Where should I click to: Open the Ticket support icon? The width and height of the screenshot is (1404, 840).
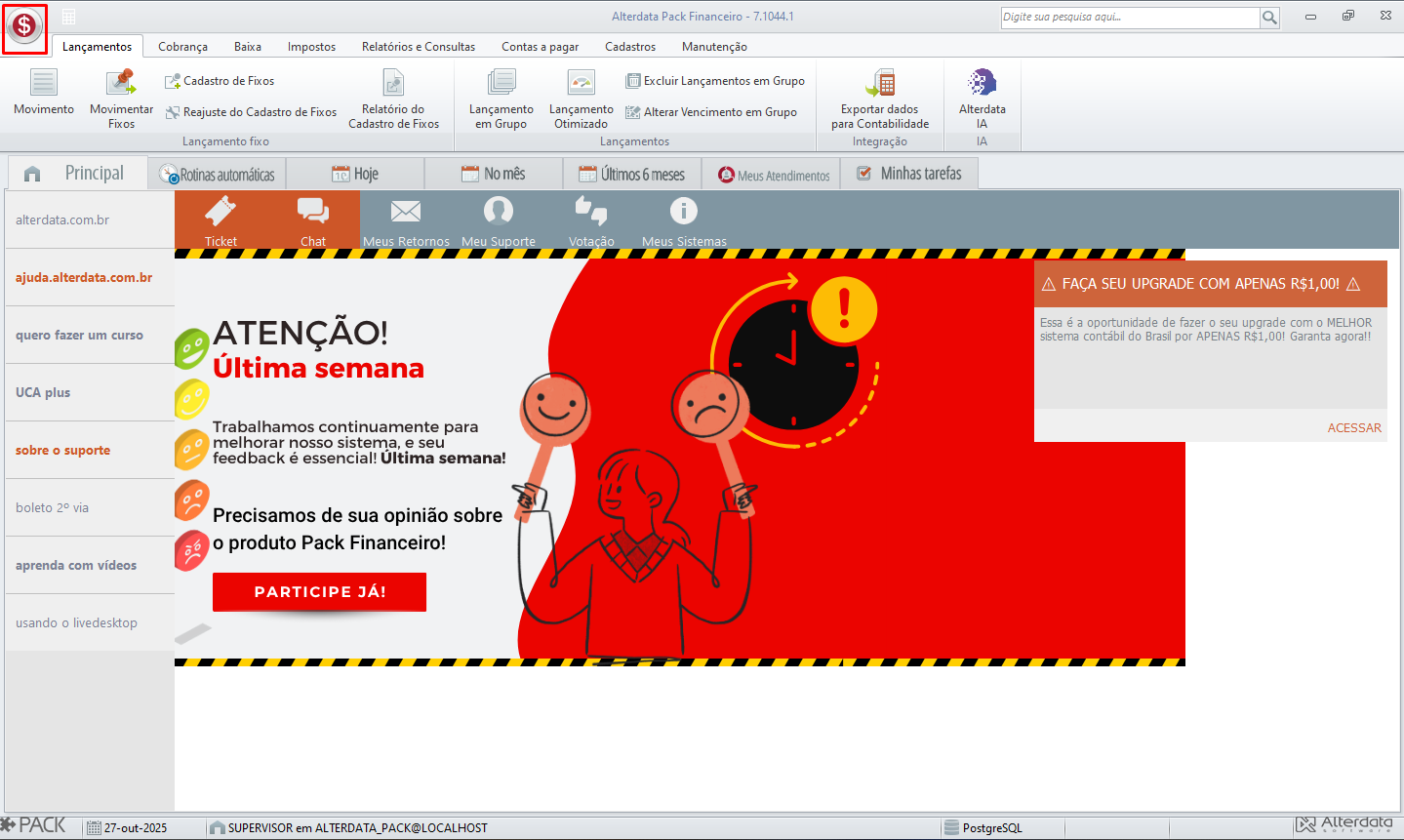[x=221, y=220]
